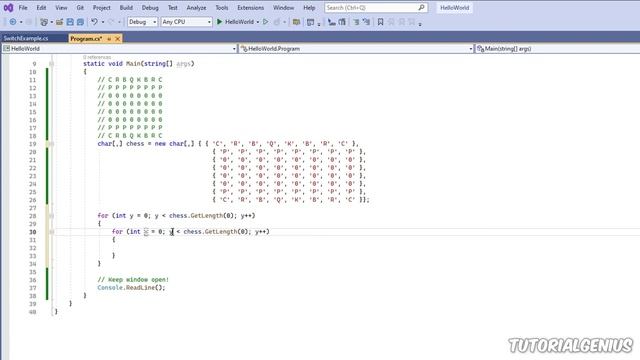Screen dimensions: 640x360
Task: Open the Window menu
Action: pos(284,8)
